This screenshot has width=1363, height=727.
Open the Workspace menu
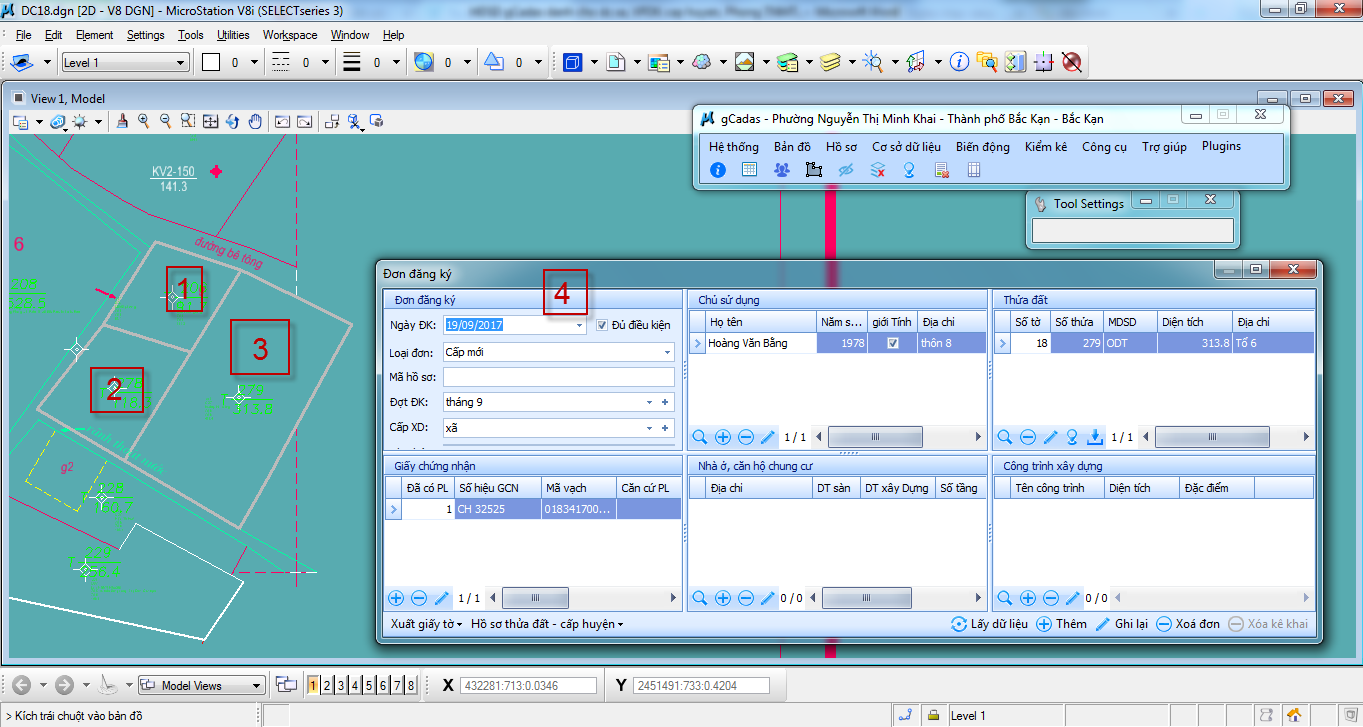290,35
